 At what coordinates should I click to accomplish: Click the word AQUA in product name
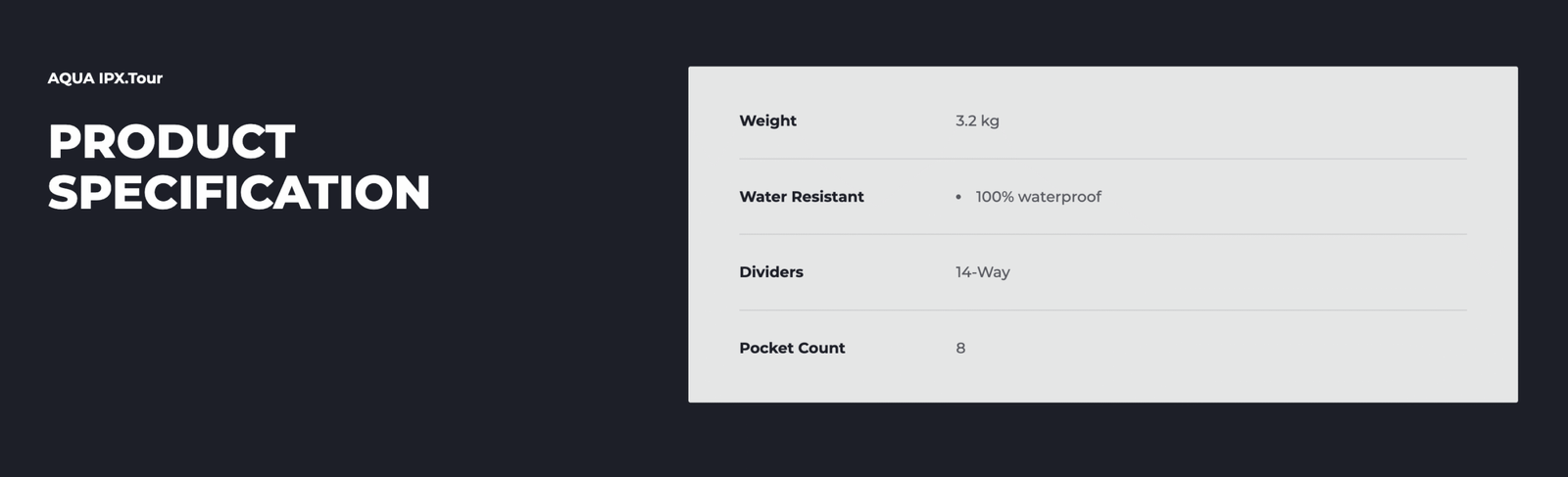coord(71,78)
